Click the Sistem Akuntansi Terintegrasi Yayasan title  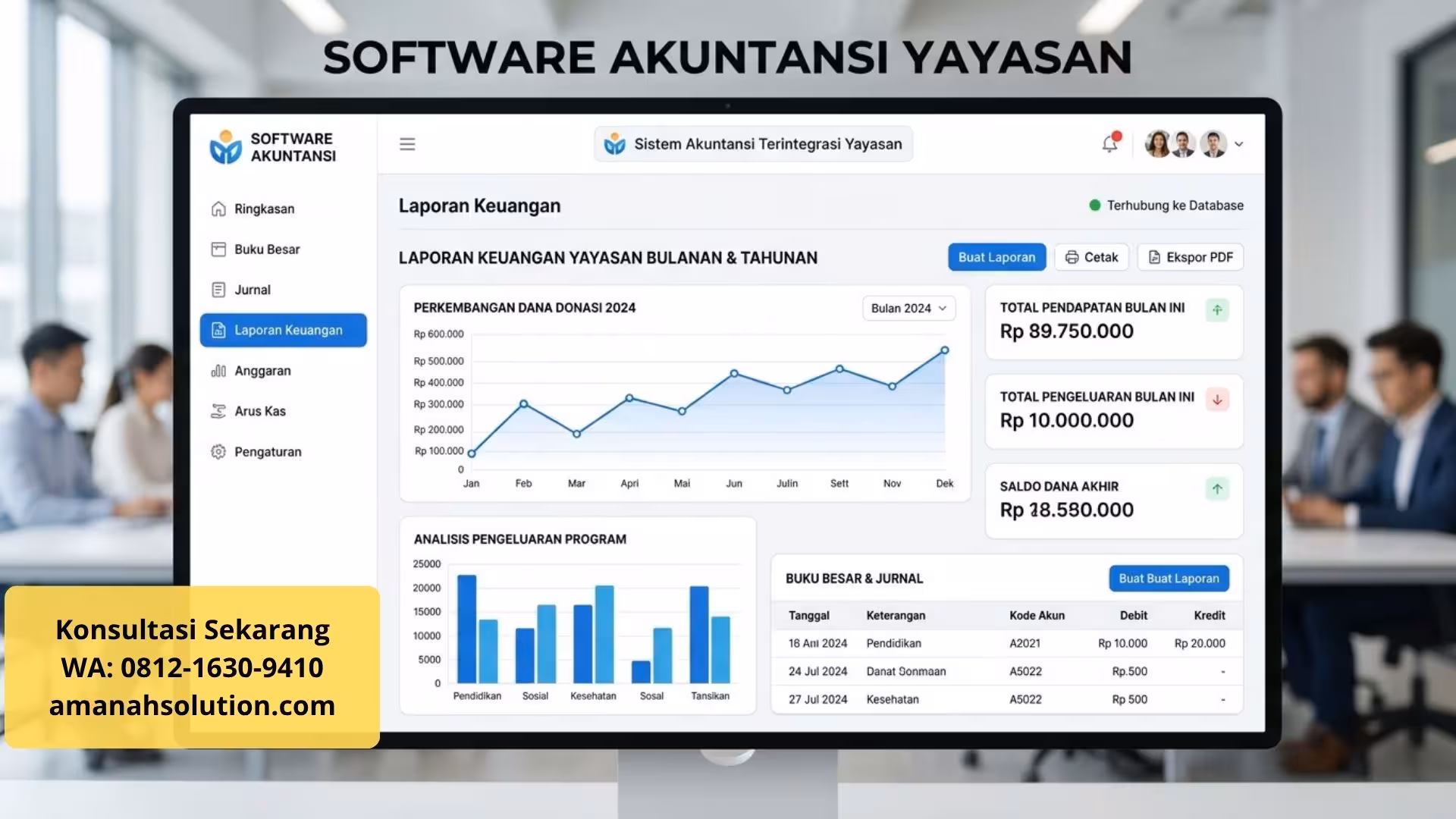[768, 144]
